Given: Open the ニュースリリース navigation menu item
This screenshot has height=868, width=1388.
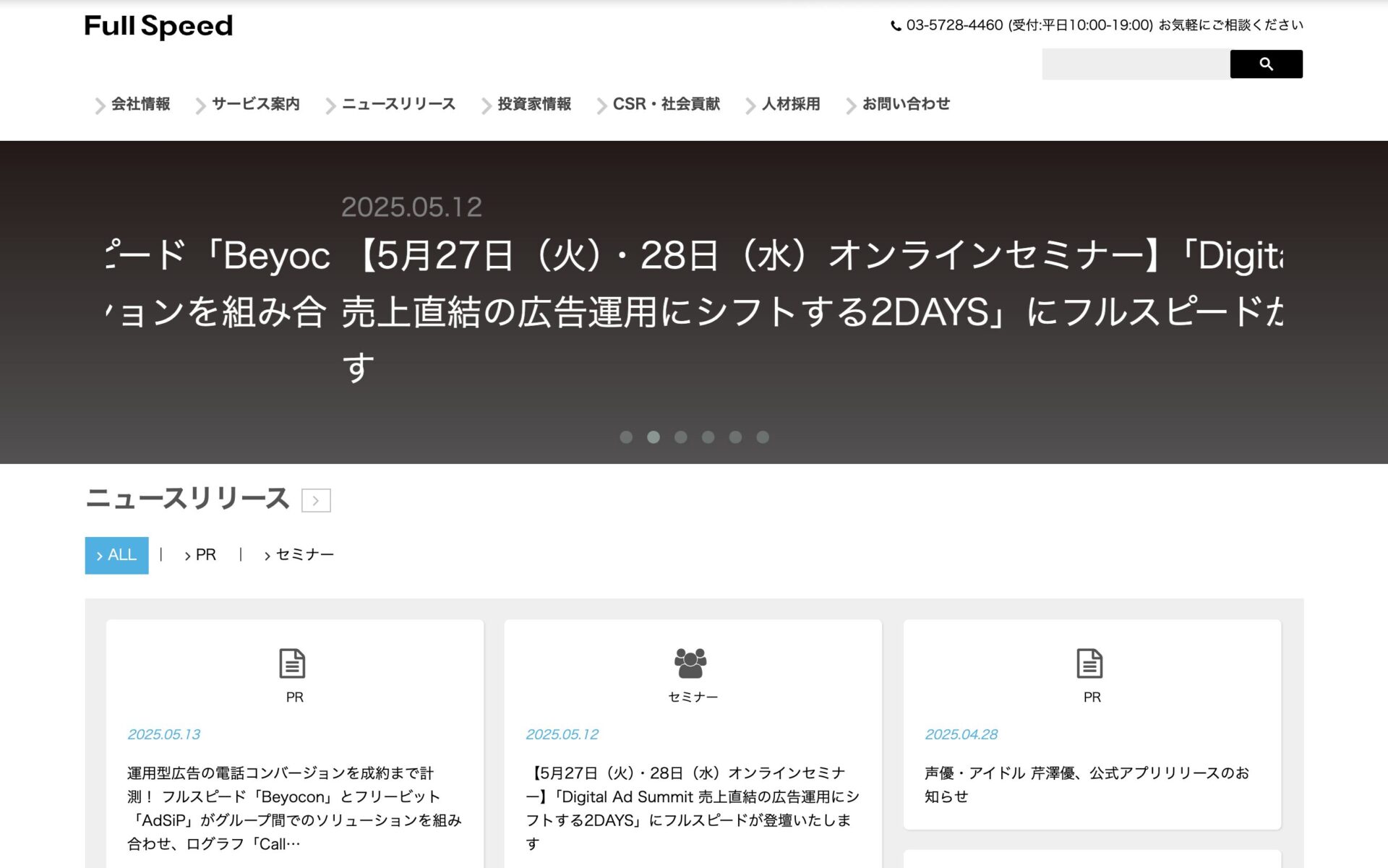Looking at the screenshot, I should (398, 104).
